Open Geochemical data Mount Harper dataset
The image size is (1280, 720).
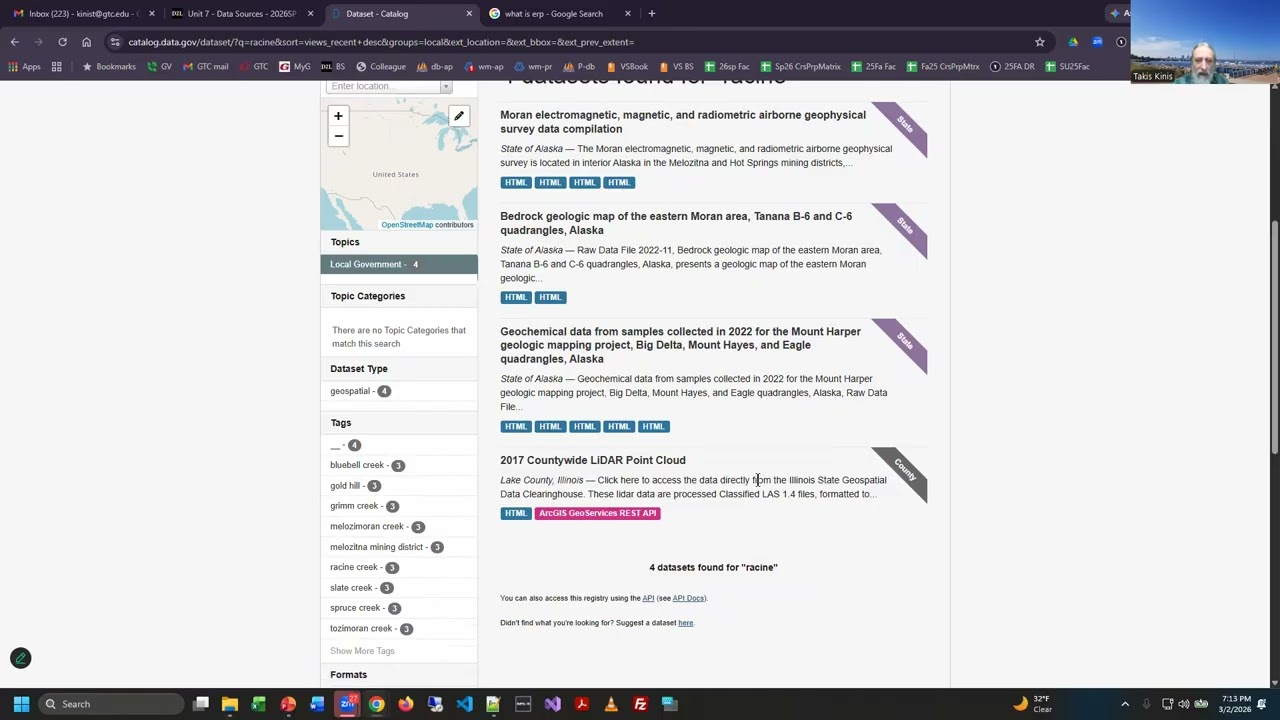click(x=680, y=345)
